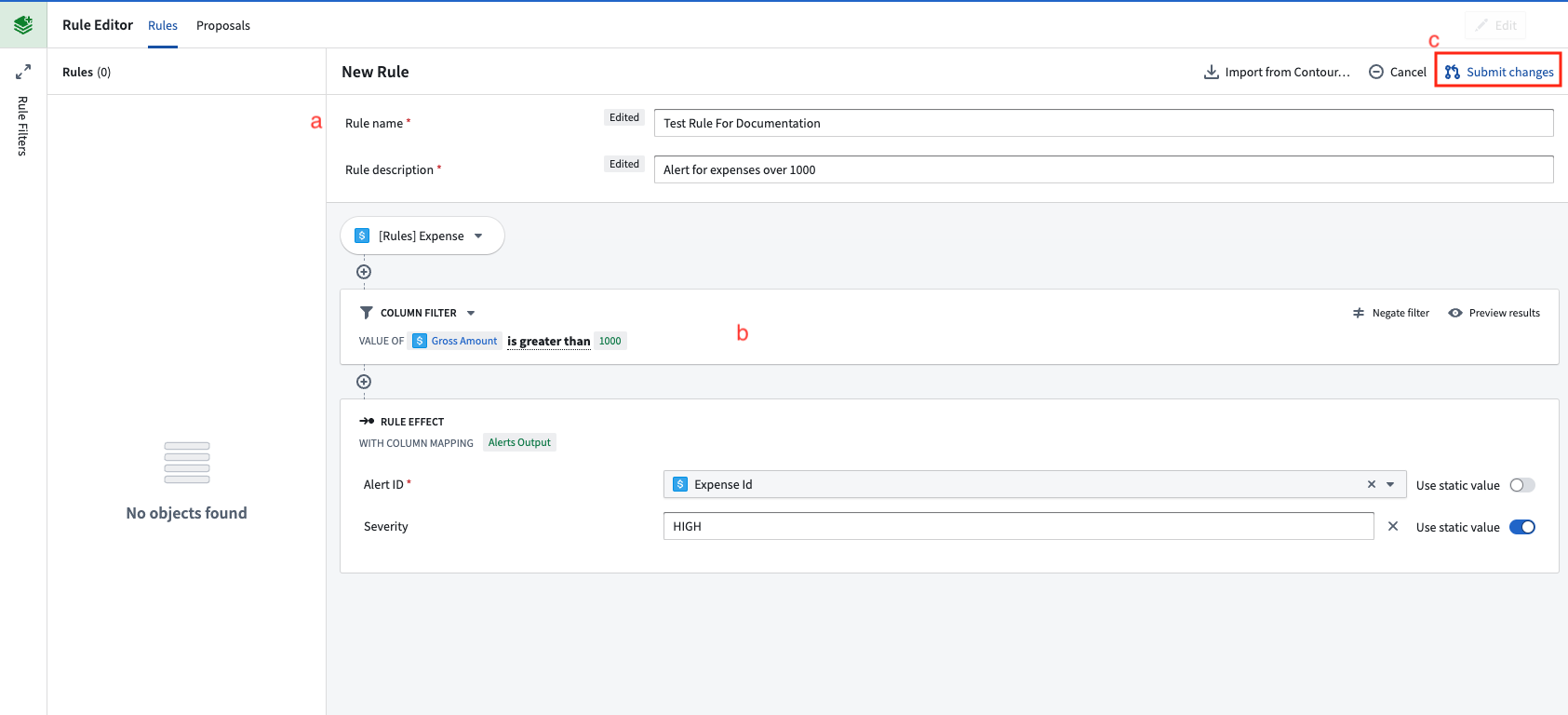Remove the Severity HIGH mapping
The width and height of the screenshot is (1568, 715).
[x=1393, y=526]
